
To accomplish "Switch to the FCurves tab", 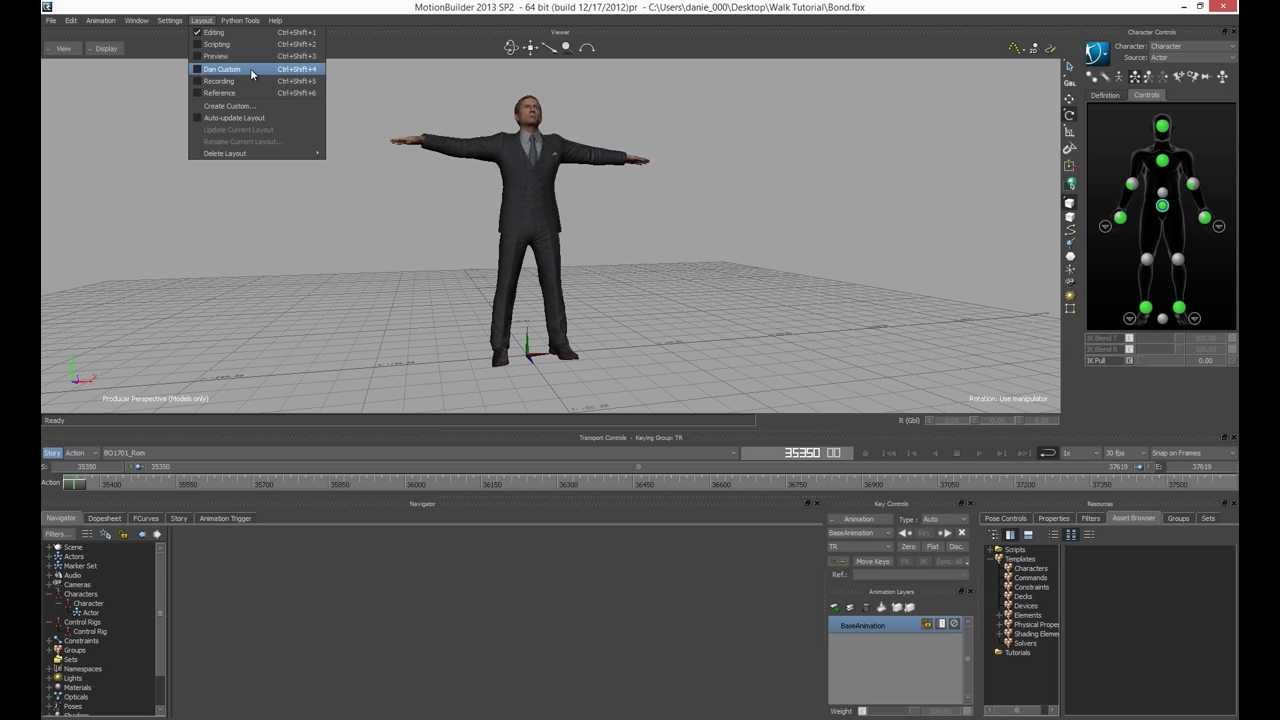I will coord(145,518).
